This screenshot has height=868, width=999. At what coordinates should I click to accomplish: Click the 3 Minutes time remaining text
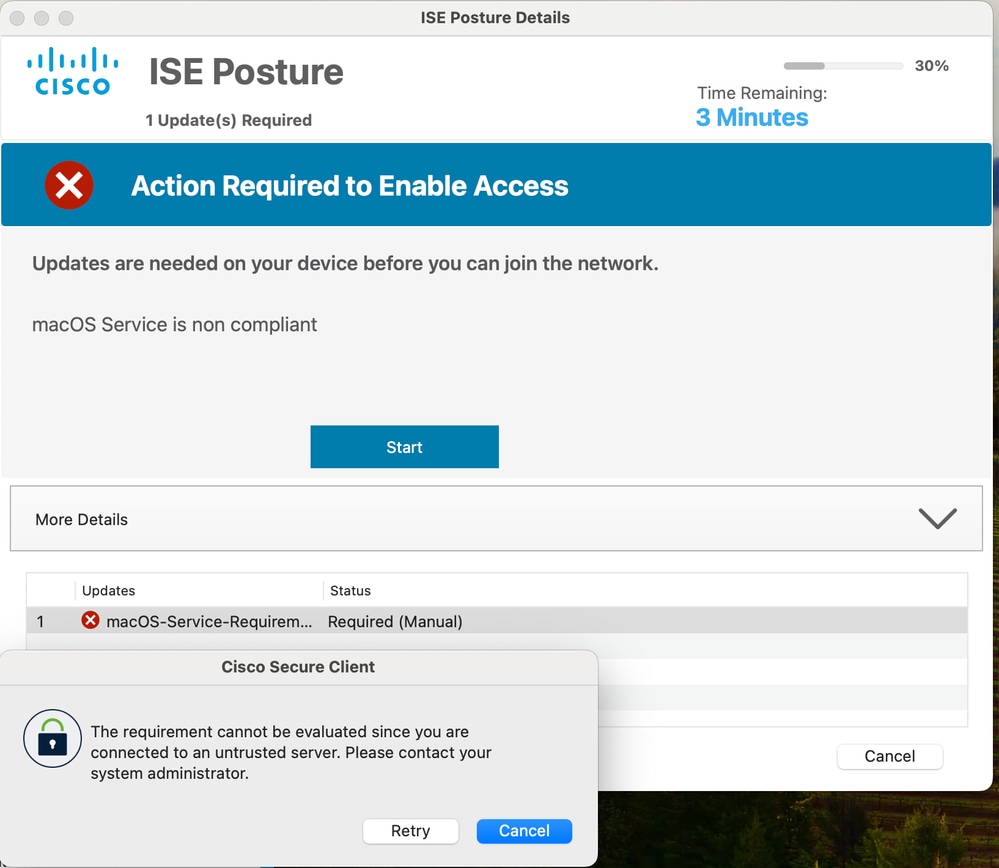click(752, 117)
